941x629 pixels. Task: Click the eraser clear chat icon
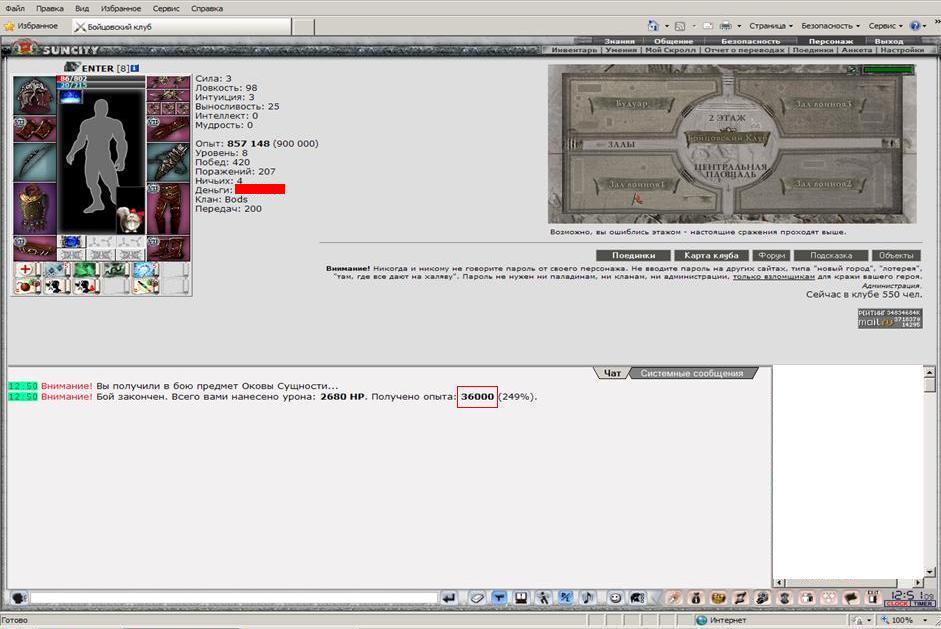(x=477, y=598)
